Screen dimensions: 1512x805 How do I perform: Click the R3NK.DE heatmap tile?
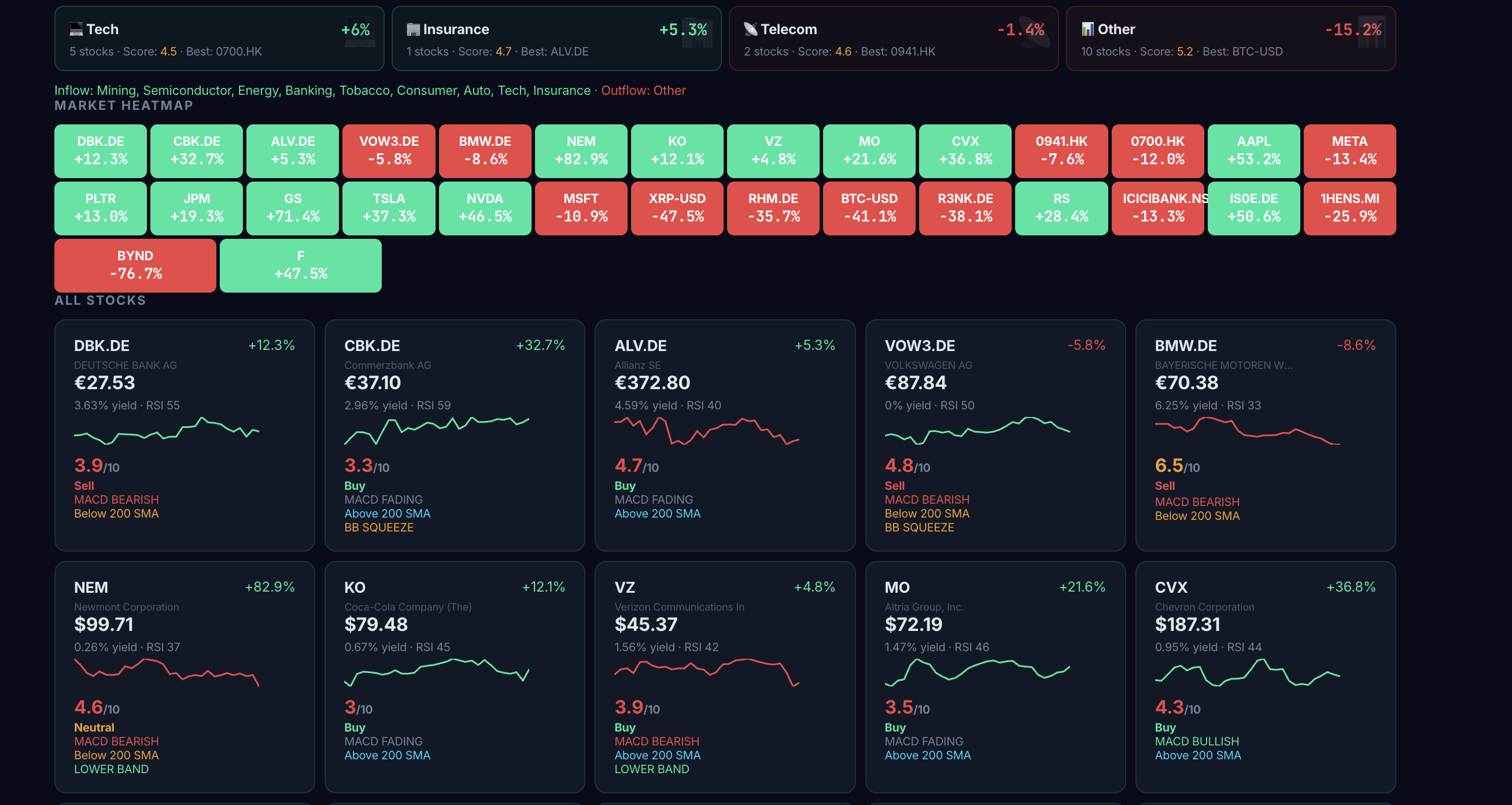point(965,208)
